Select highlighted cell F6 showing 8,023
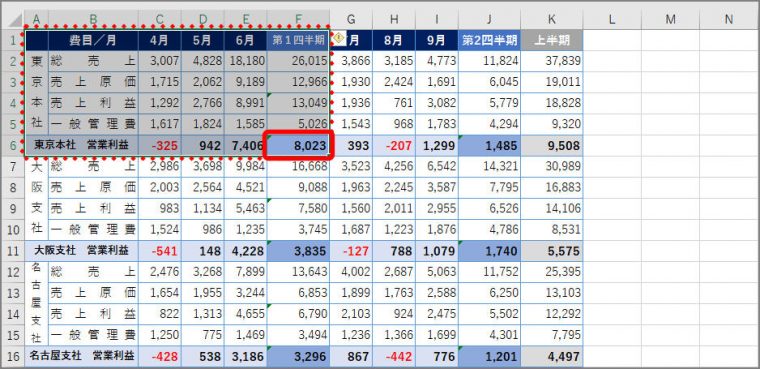Image resolution: width=760 pixels, height=369 pixels. pyautogui.click(x=298, y=145)
